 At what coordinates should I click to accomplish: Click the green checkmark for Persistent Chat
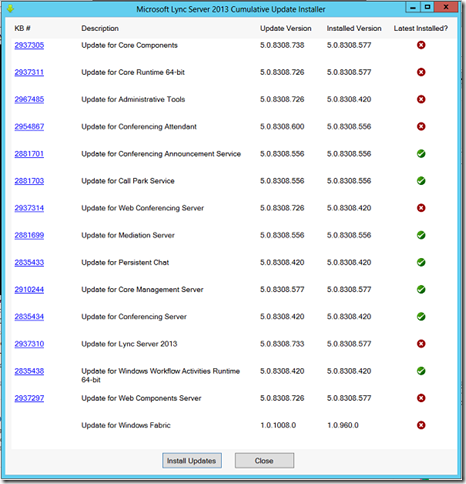[421, 262]
